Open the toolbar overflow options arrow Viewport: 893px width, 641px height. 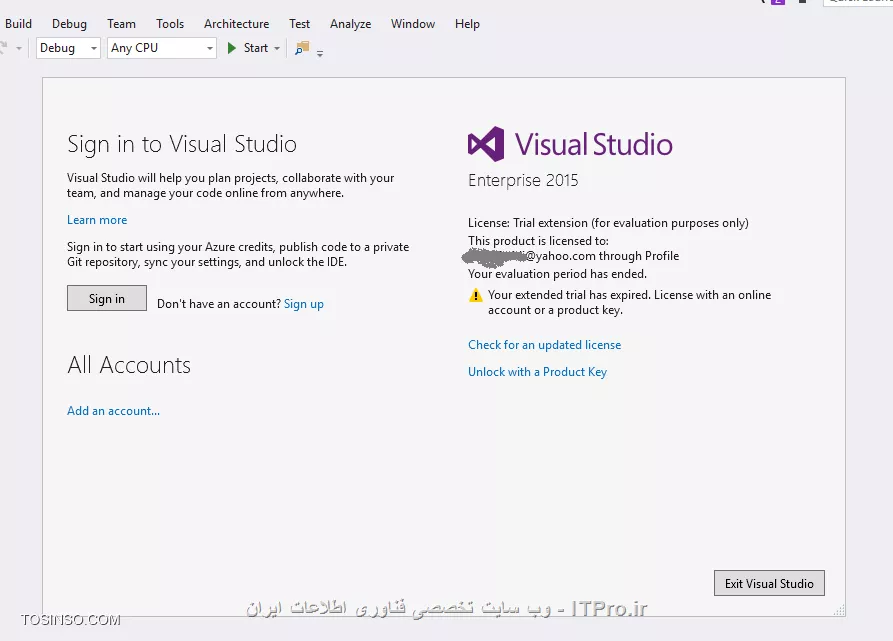[319, 54]
